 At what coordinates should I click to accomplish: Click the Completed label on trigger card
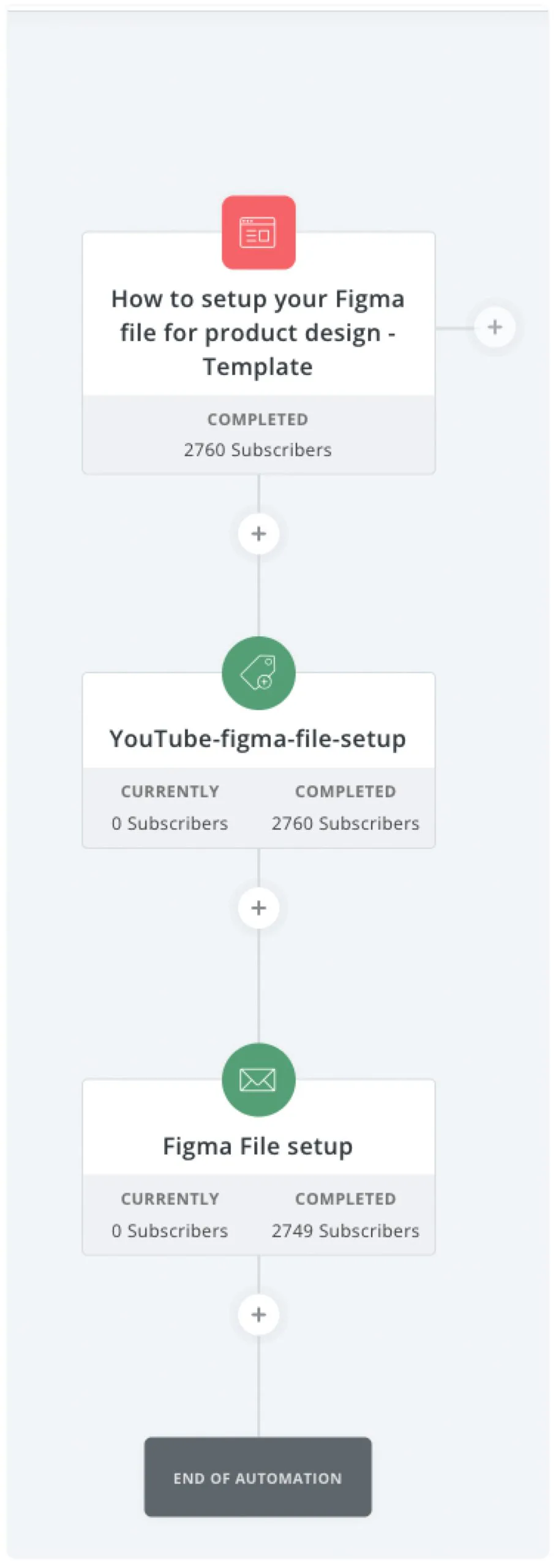(x=258, y=420)
